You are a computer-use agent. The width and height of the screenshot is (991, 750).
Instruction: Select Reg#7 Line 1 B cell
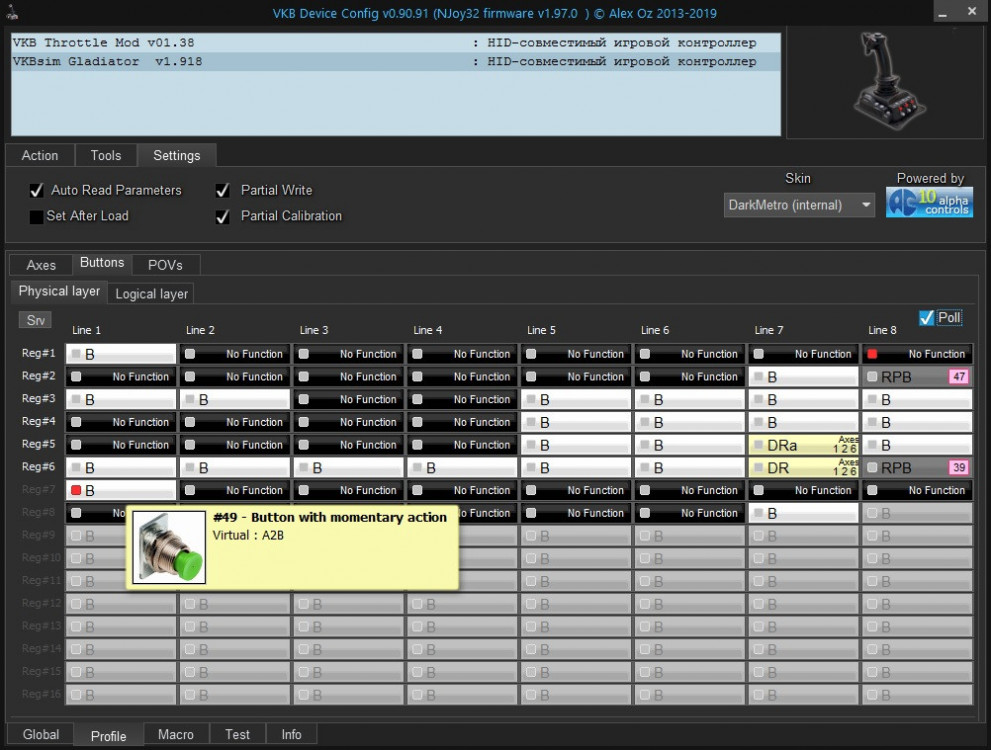tap(121, 490)
